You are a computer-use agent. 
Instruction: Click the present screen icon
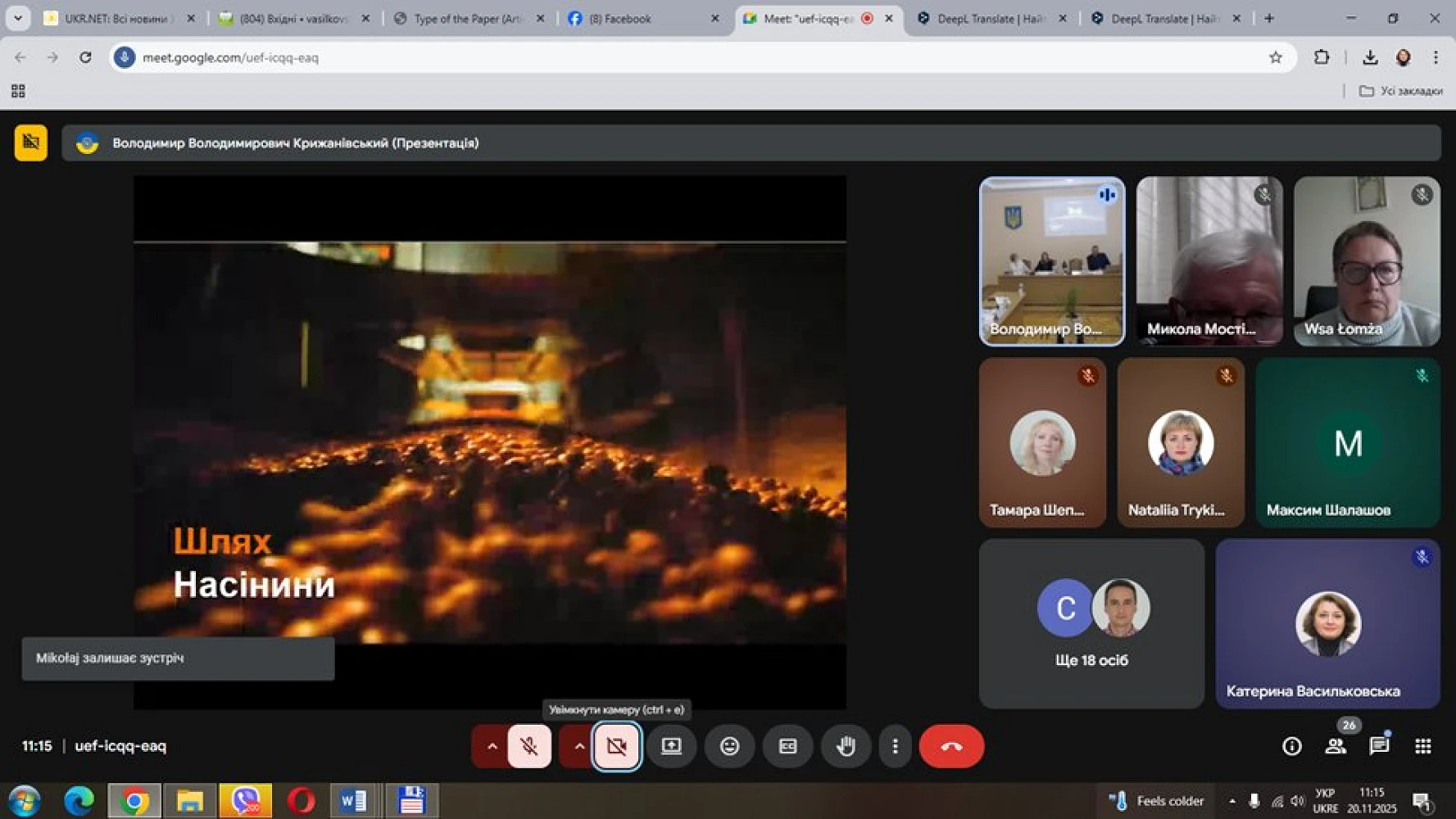671,746
